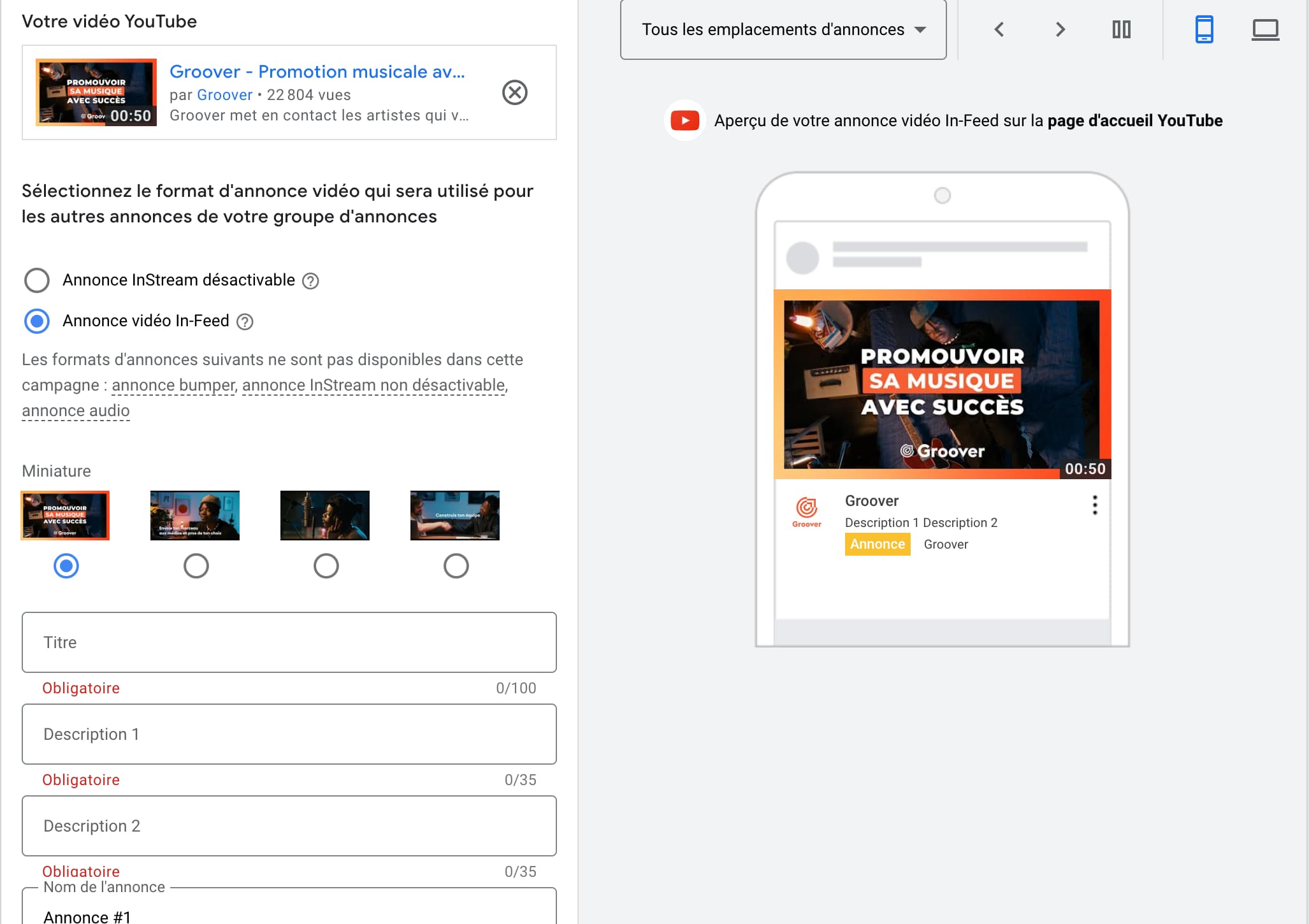Click the annonce InStream non désactivable link
Screen dimensions: 1309x924
[x=374, y=385]
